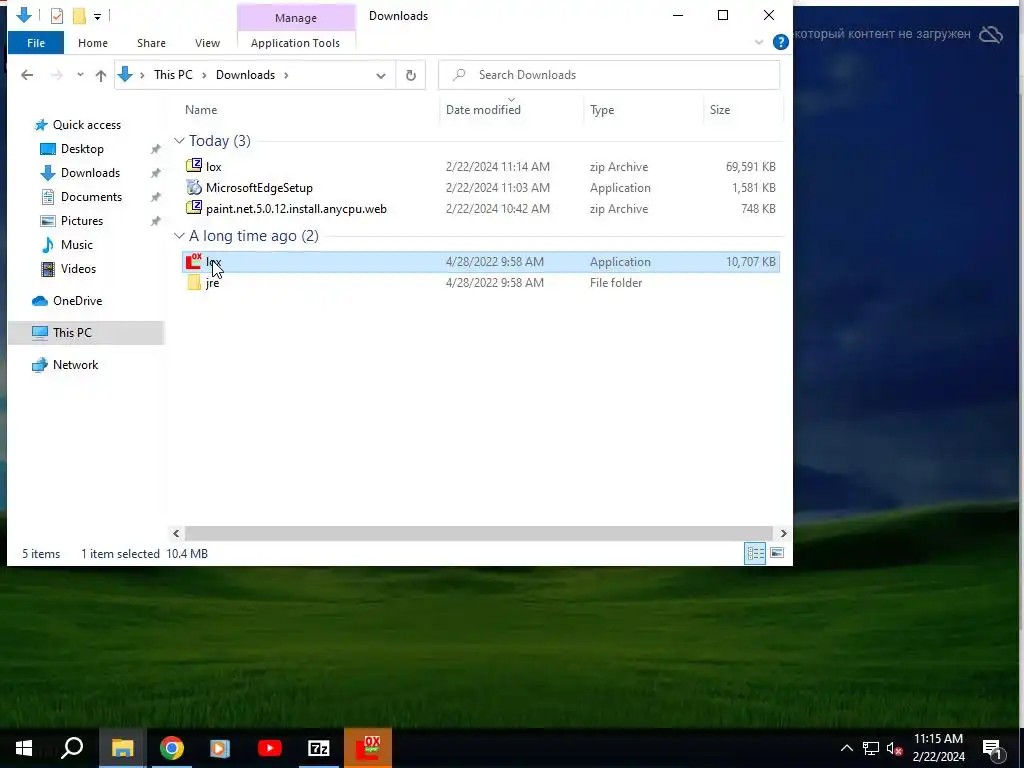Select This PC in navigation pane
The height and width of the screenshot is (768, 1024).
point(72,332)
